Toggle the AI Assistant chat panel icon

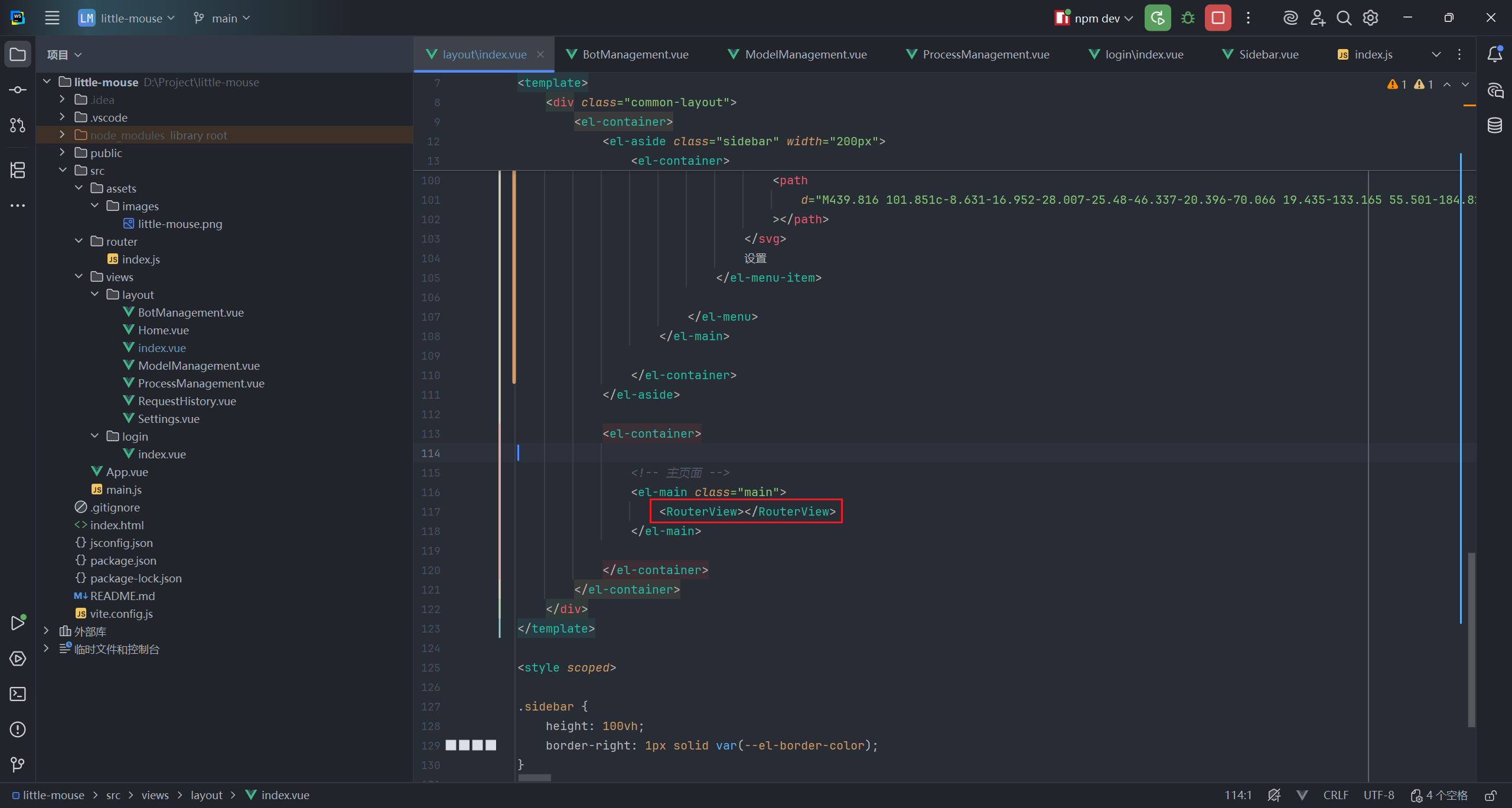[1495, 90]
